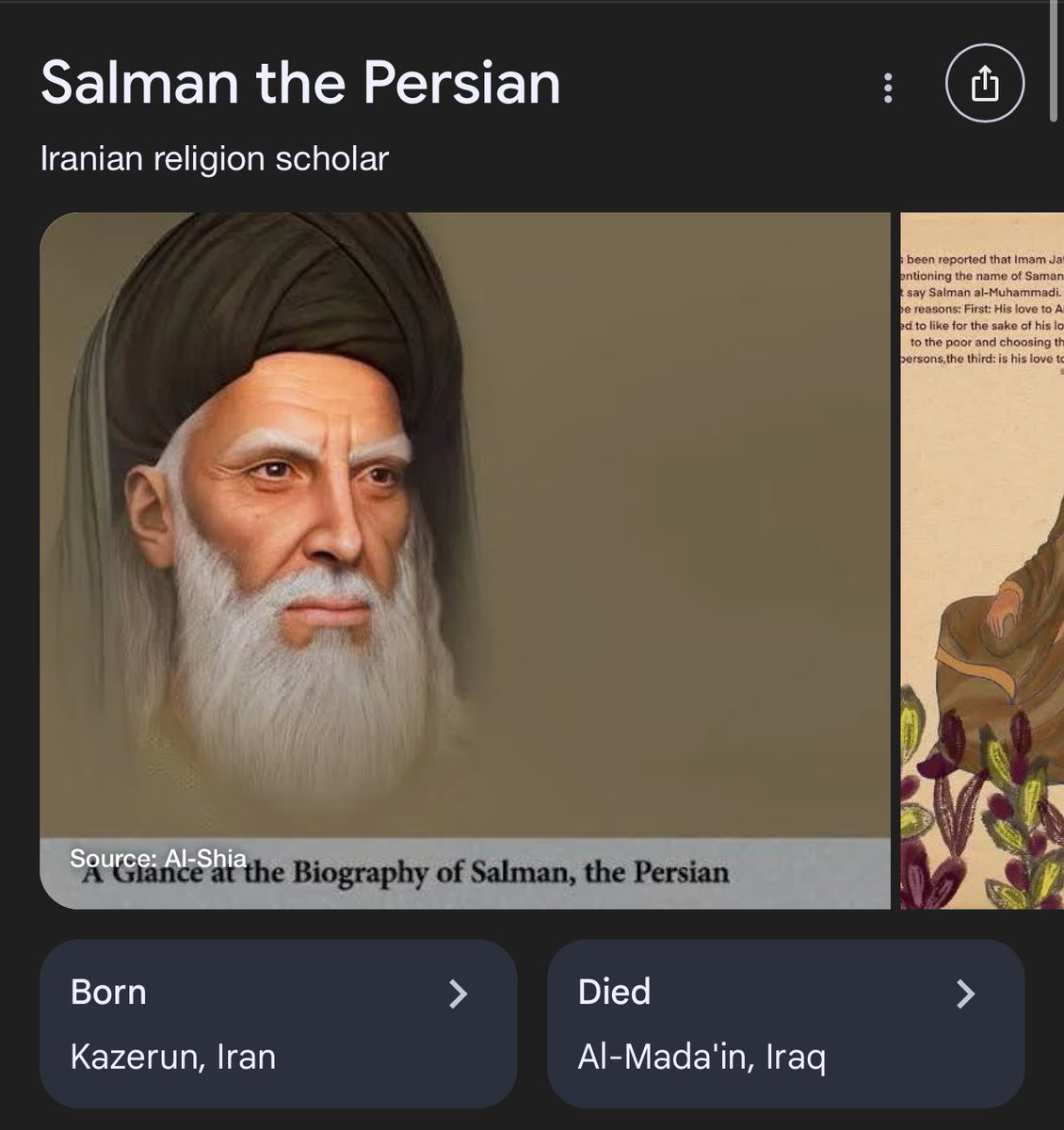This screenshot has width=1064, height=1130.
Task: Select the "Died" heading label
Action: tap(614, 992)
